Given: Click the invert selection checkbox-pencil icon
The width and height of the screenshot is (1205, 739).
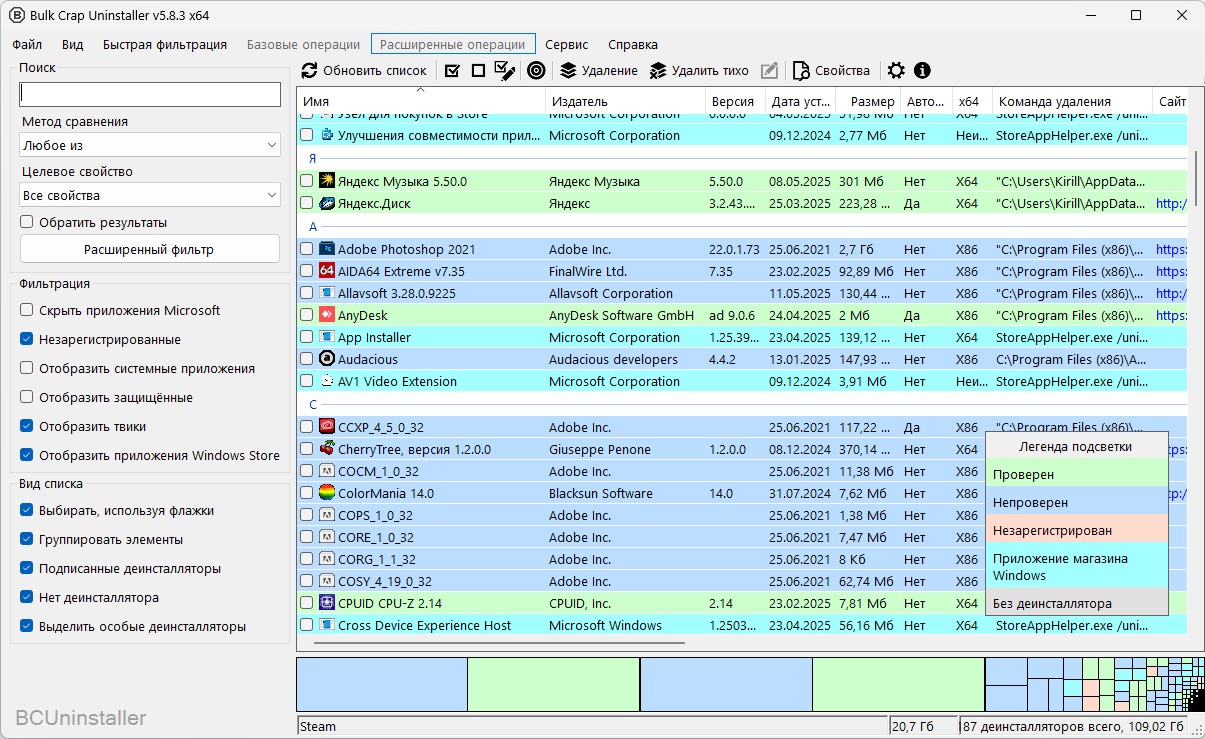Looking at the screenshot, I should (x=505, y=71).
